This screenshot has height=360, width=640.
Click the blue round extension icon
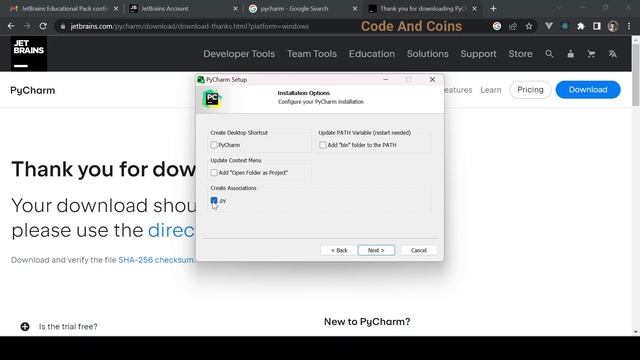(565, 26)
